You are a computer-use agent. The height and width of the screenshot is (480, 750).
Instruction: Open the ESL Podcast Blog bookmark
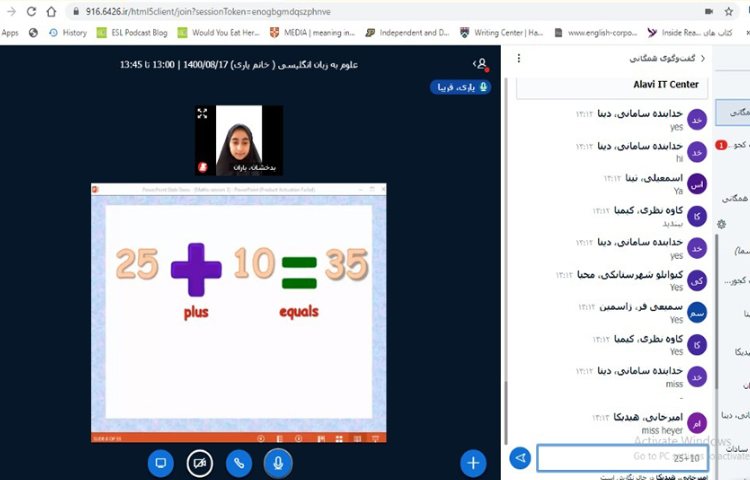132,33
